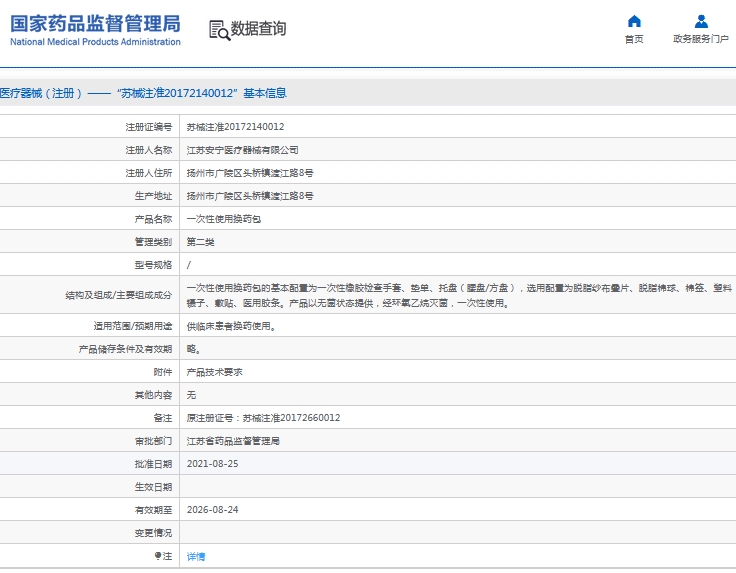Viewport: 736px width, 573px height.
Task: Click the 附件 label
Action: point(163,372)
